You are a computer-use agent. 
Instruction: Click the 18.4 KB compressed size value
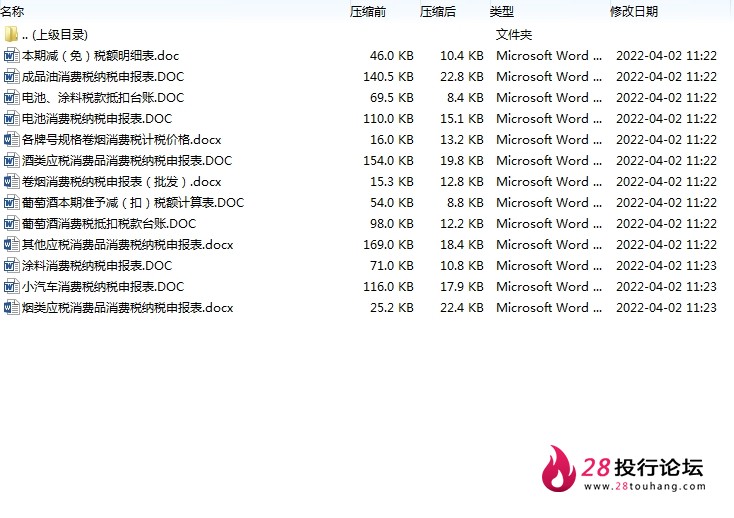click(462, 245)
